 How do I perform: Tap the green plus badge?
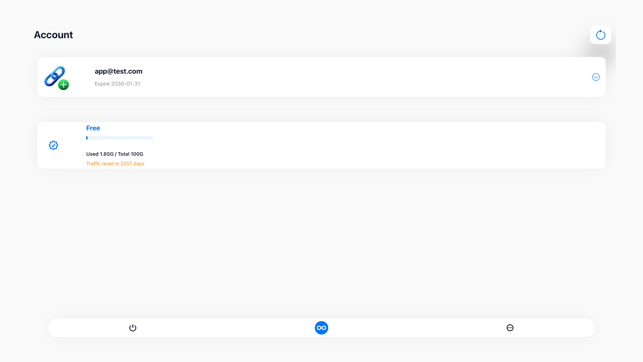(x=64, y=85)
